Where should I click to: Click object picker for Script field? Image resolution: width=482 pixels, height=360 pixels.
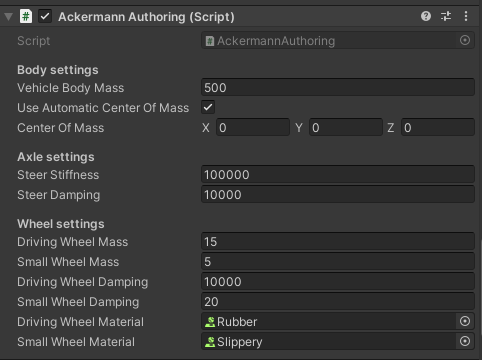coord(465,40)
